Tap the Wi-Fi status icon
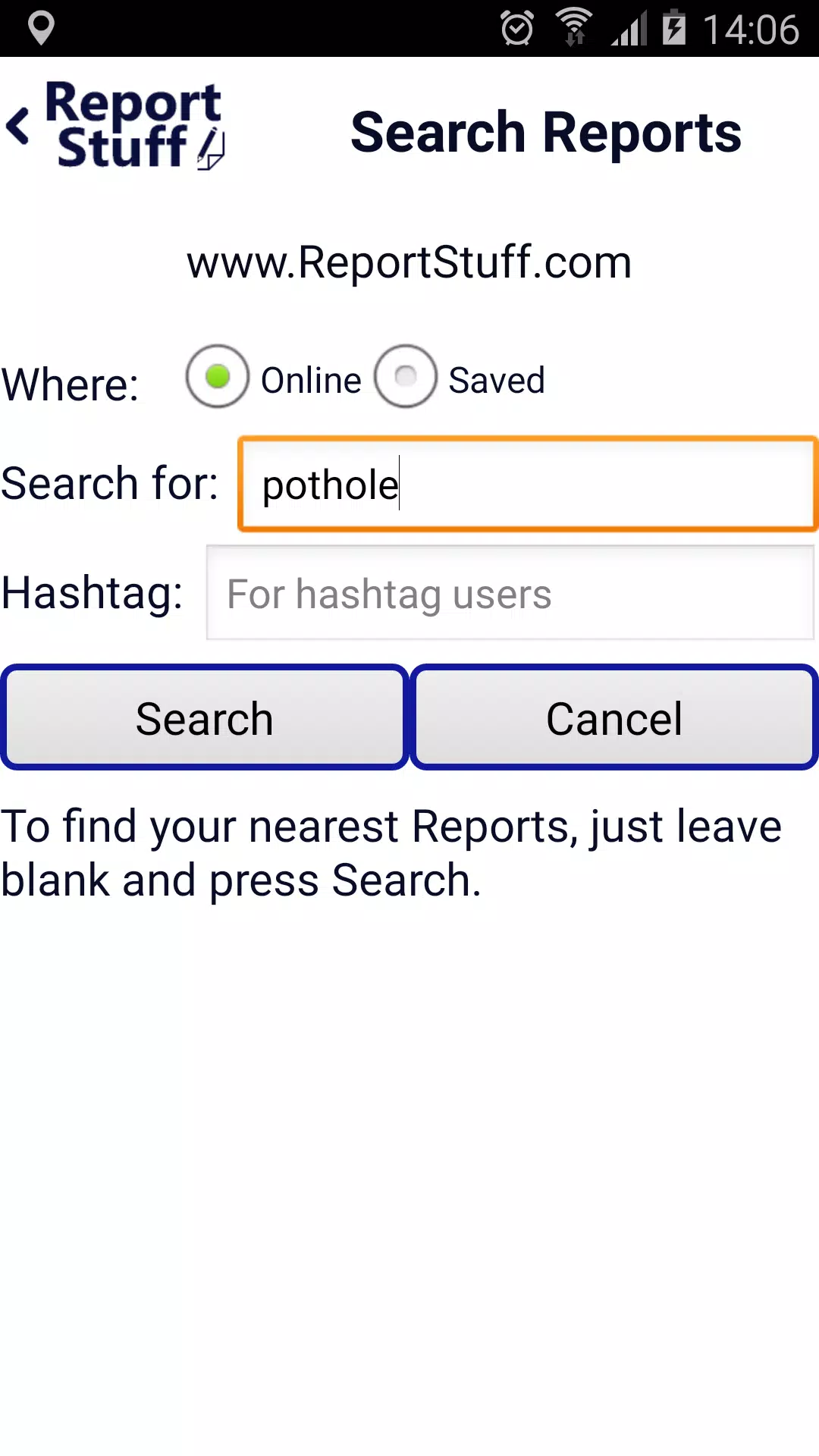 [x=574, y=28]
